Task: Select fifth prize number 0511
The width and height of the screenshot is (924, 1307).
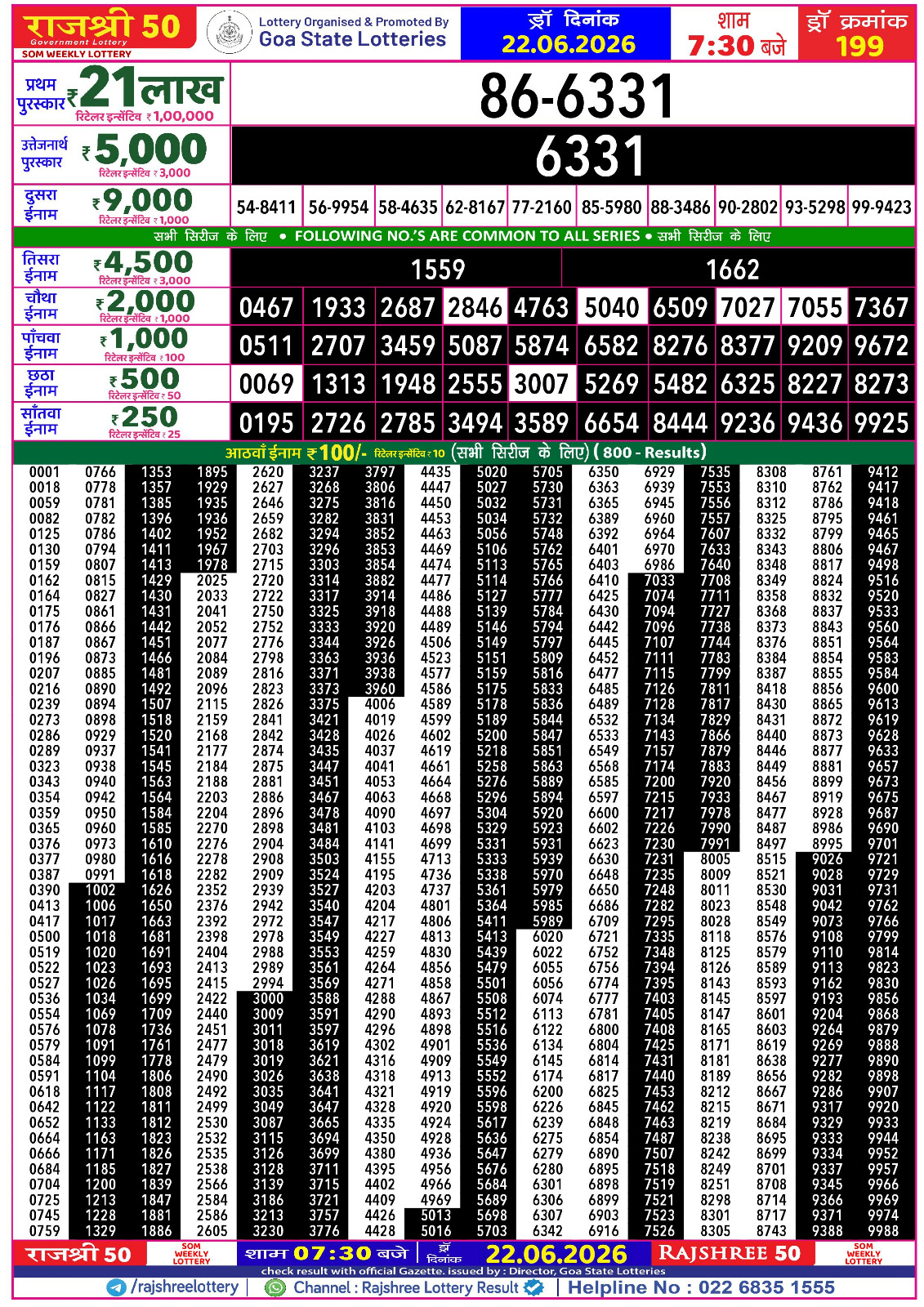Action: 266,346
